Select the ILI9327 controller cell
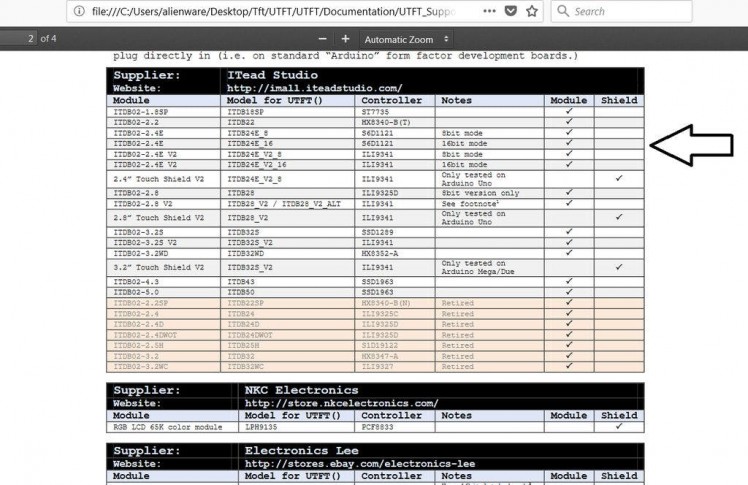The height and width of the screenshot is (485, 748). pos(395,367)
